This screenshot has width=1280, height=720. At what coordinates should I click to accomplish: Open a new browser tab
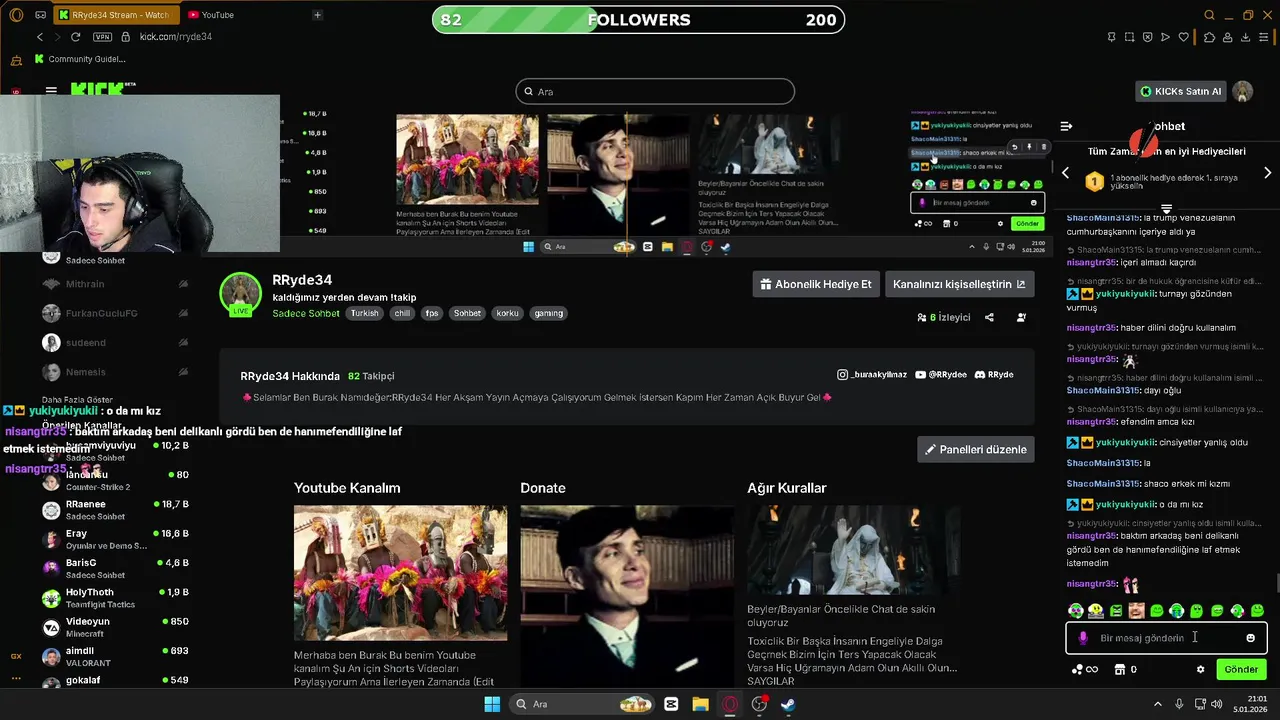point(317,15)
